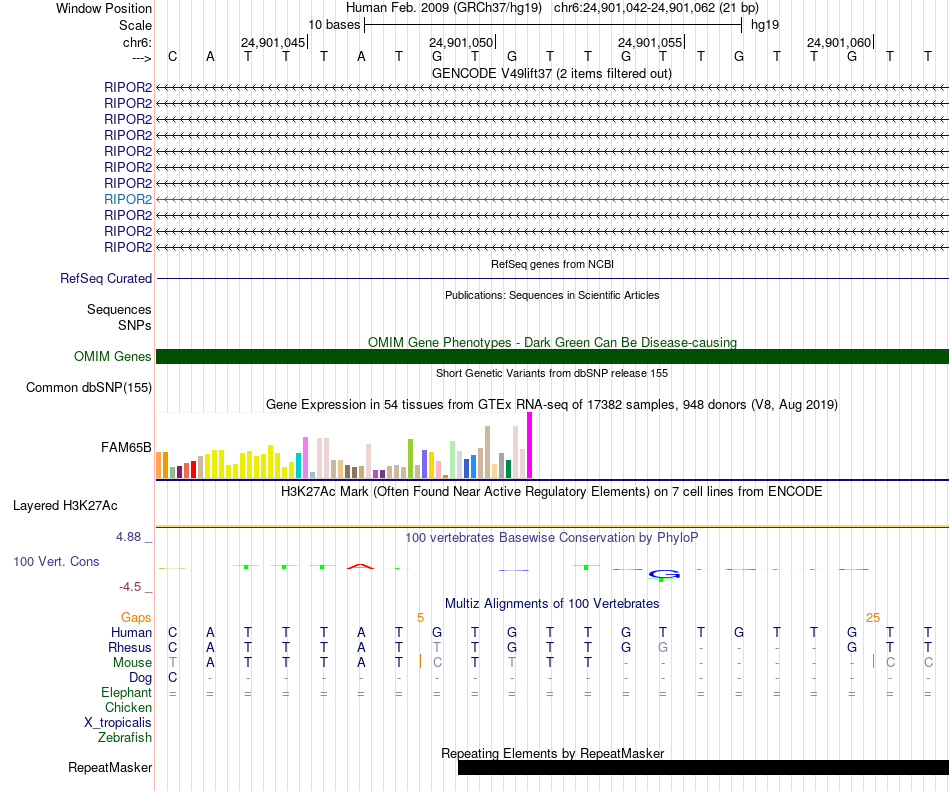The width and height of the screenshot is (950, 791).
Task: Click the light blue RIPOR2 transcript label
Action: (x=128, y=199)
